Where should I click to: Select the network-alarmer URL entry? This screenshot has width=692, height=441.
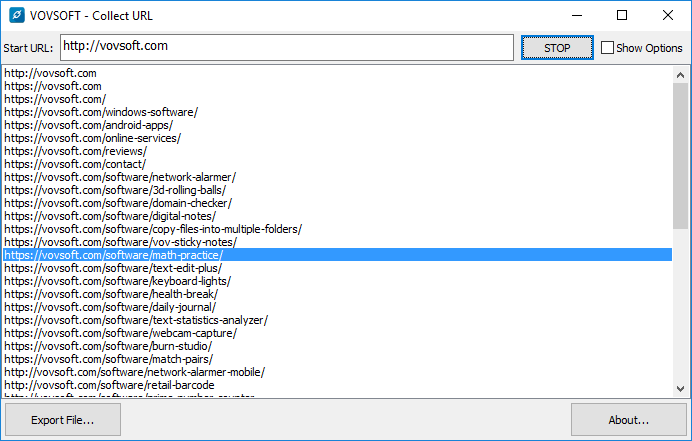120,177
